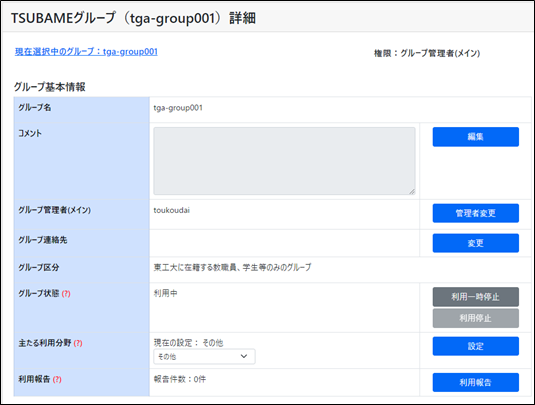Image resolution: width=535 pixels, height=405 pixels.
Task: Open the その他 usage field dropdown
Action: pos(204,357)
